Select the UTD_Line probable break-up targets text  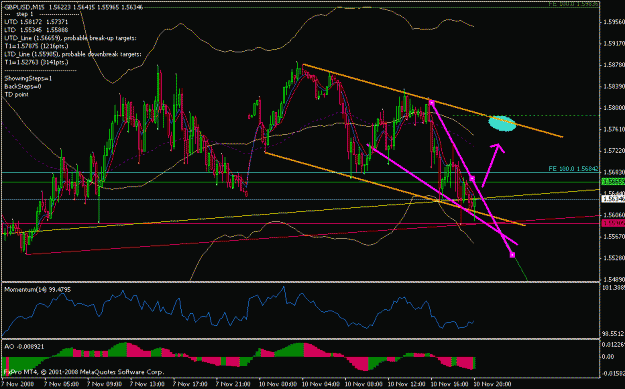71,38
